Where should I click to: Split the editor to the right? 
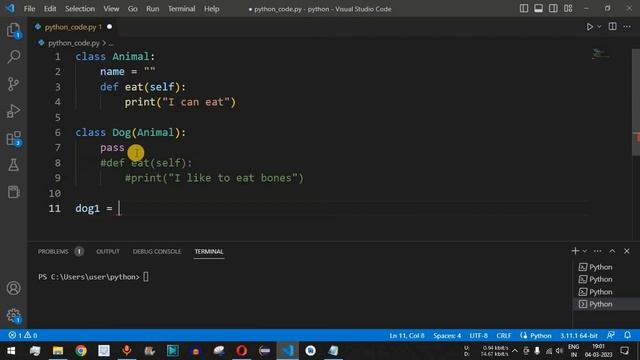coord(612,27)
